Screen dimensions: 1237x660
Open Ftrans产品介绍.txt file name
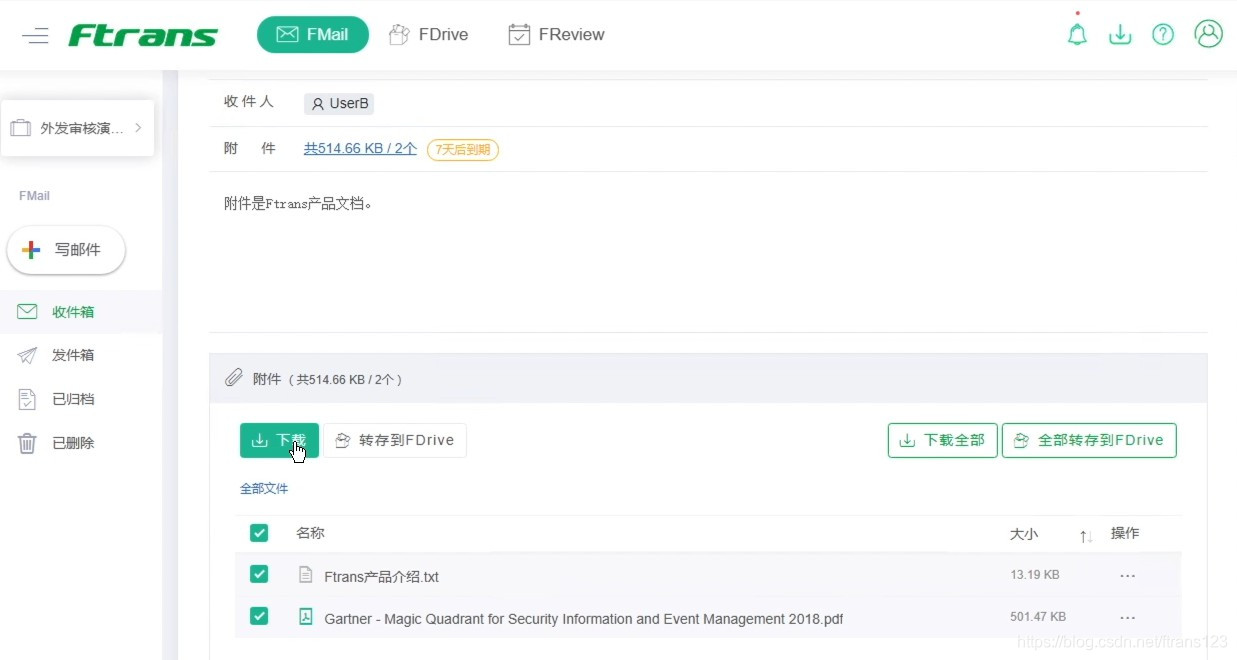(x=382, y=577)
